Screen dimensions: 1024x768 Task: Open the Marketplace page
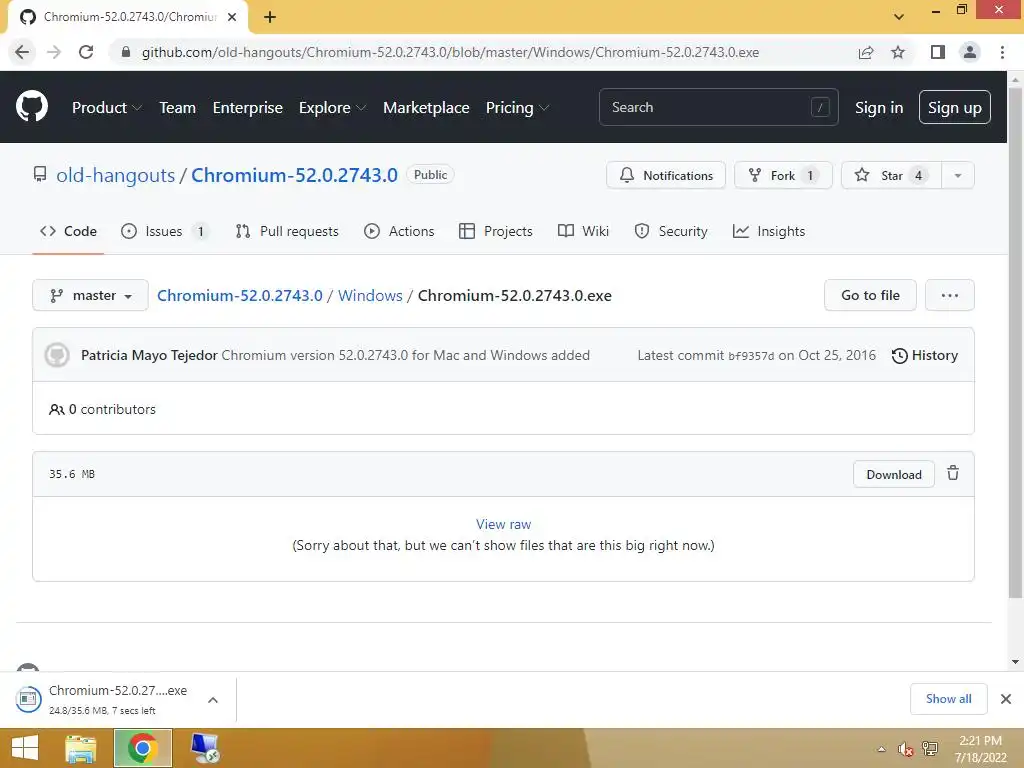(426, 107)
